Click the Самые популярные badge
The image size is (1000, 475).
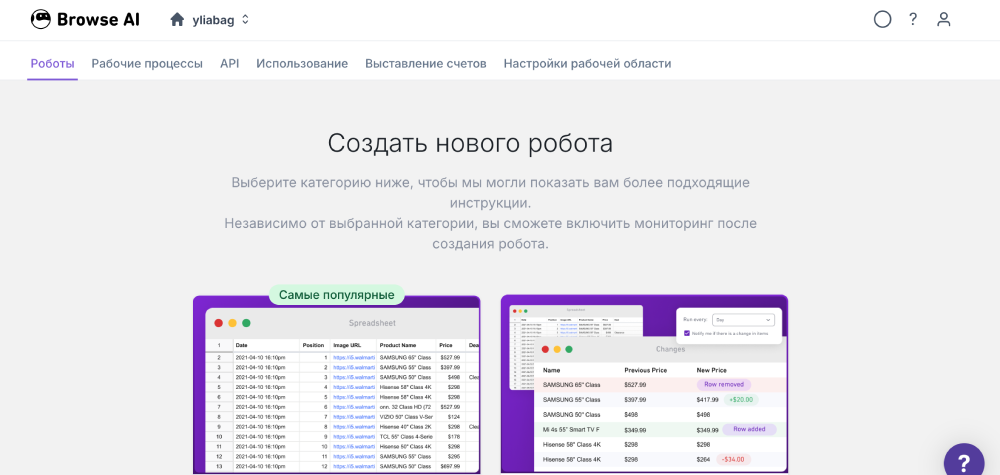337,295
